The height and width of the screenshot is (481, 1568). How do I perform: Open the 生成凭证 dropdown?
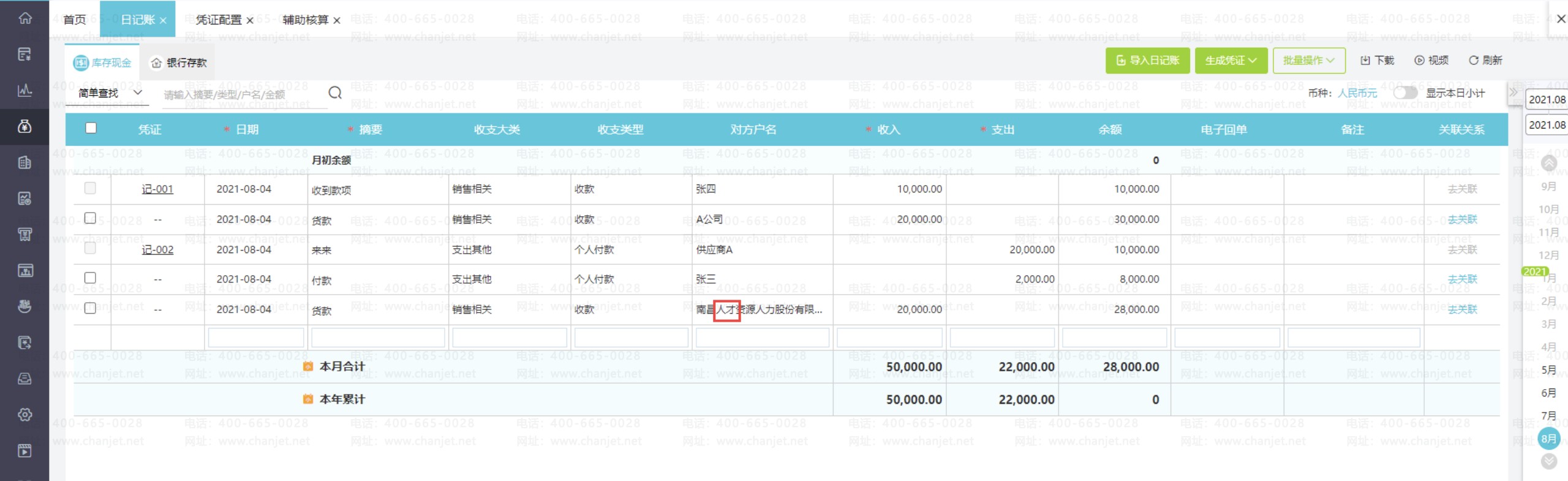(1231, 61)
